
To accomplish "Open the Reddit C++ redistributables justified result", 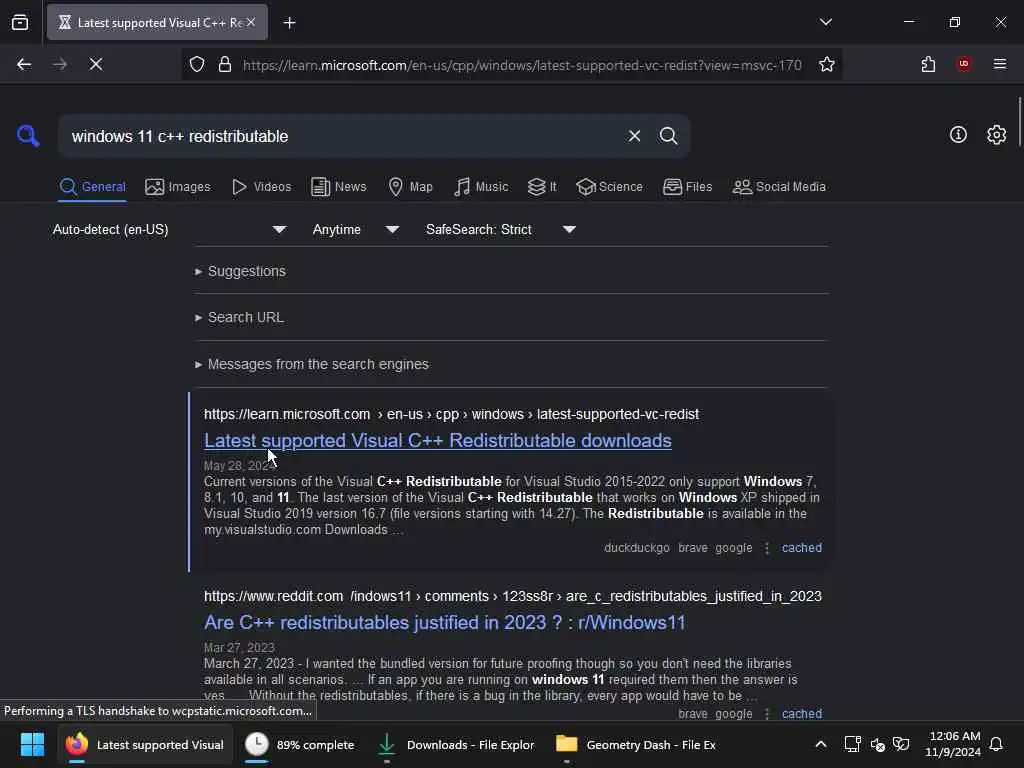I will click(445, 622).
